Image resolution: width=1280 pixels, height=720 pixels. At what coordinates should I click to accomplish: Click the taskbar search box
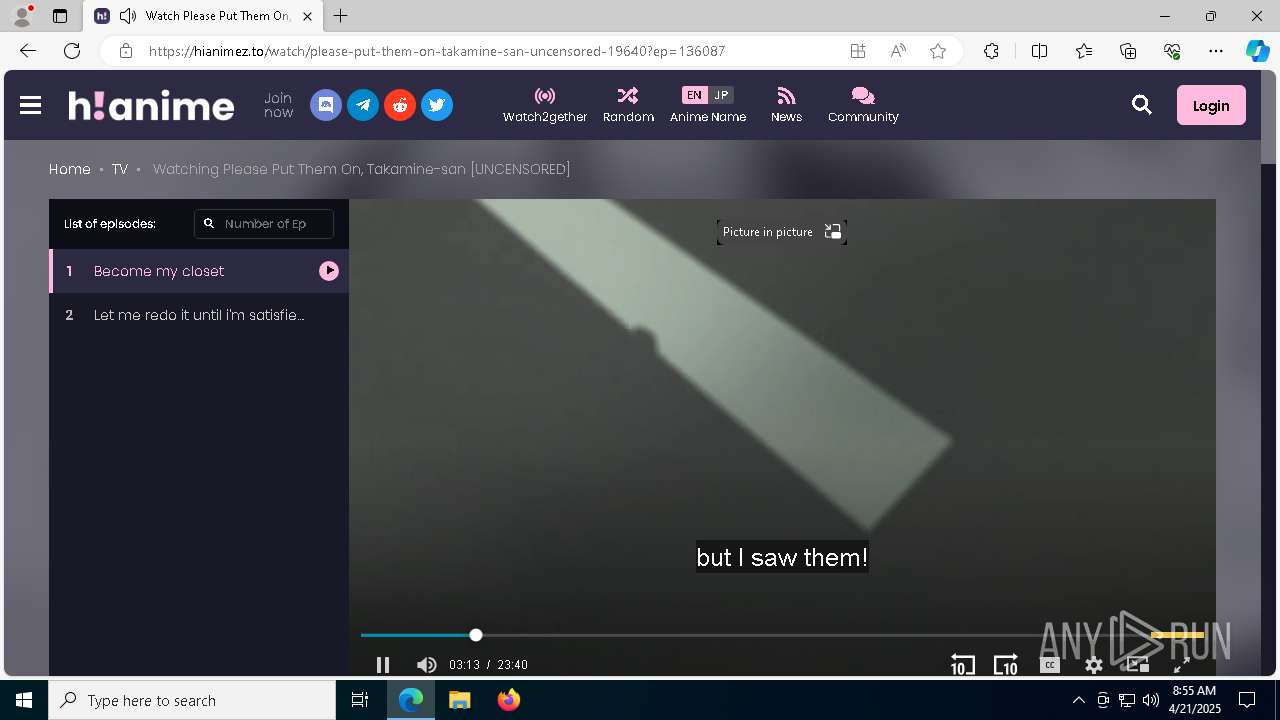pyautogui.click(x=192, y=700)
